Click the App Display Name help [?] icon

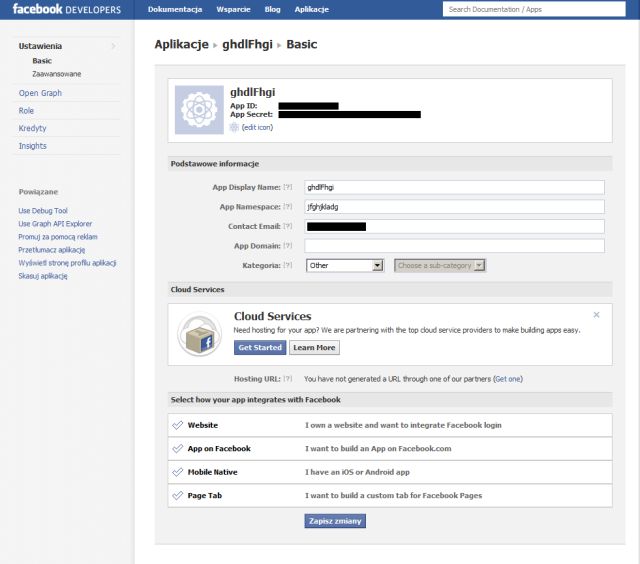tap(288, 187)
